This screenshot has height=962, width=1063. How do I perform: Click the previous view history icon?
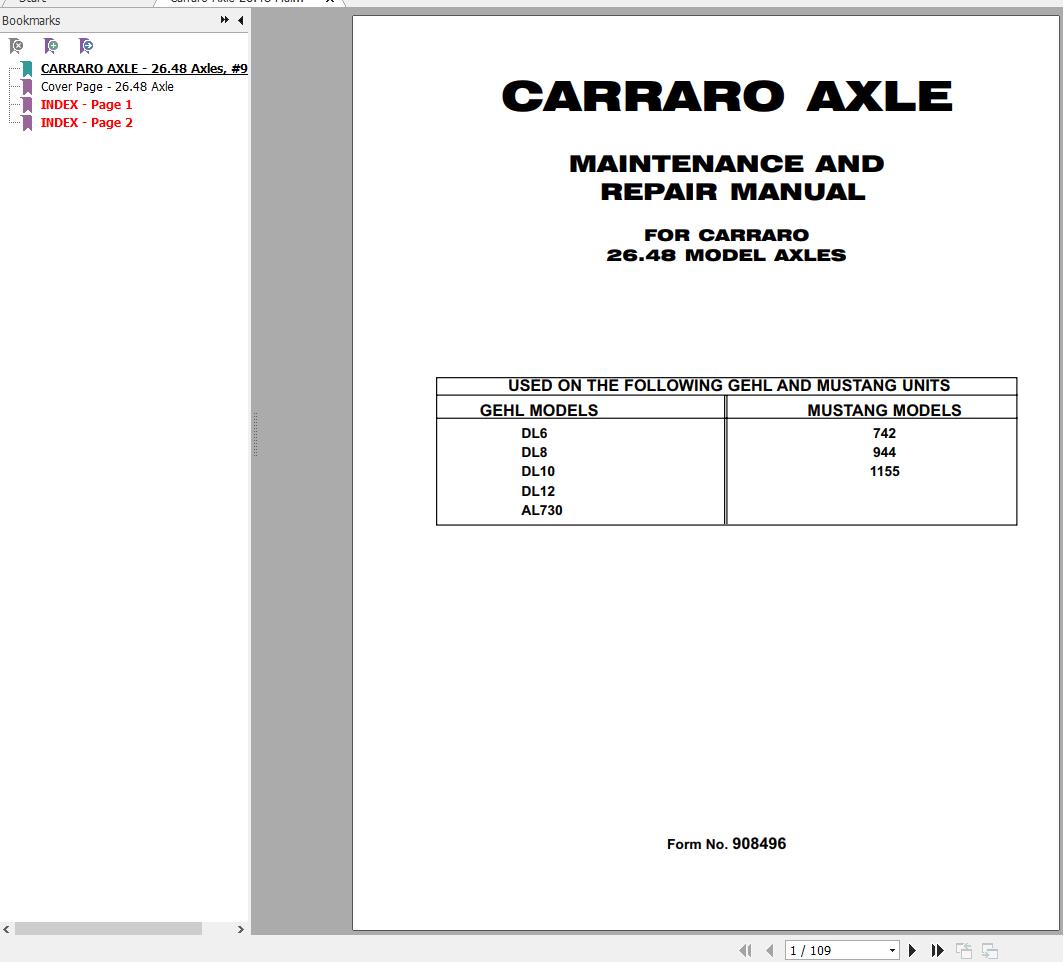[963, 950]
